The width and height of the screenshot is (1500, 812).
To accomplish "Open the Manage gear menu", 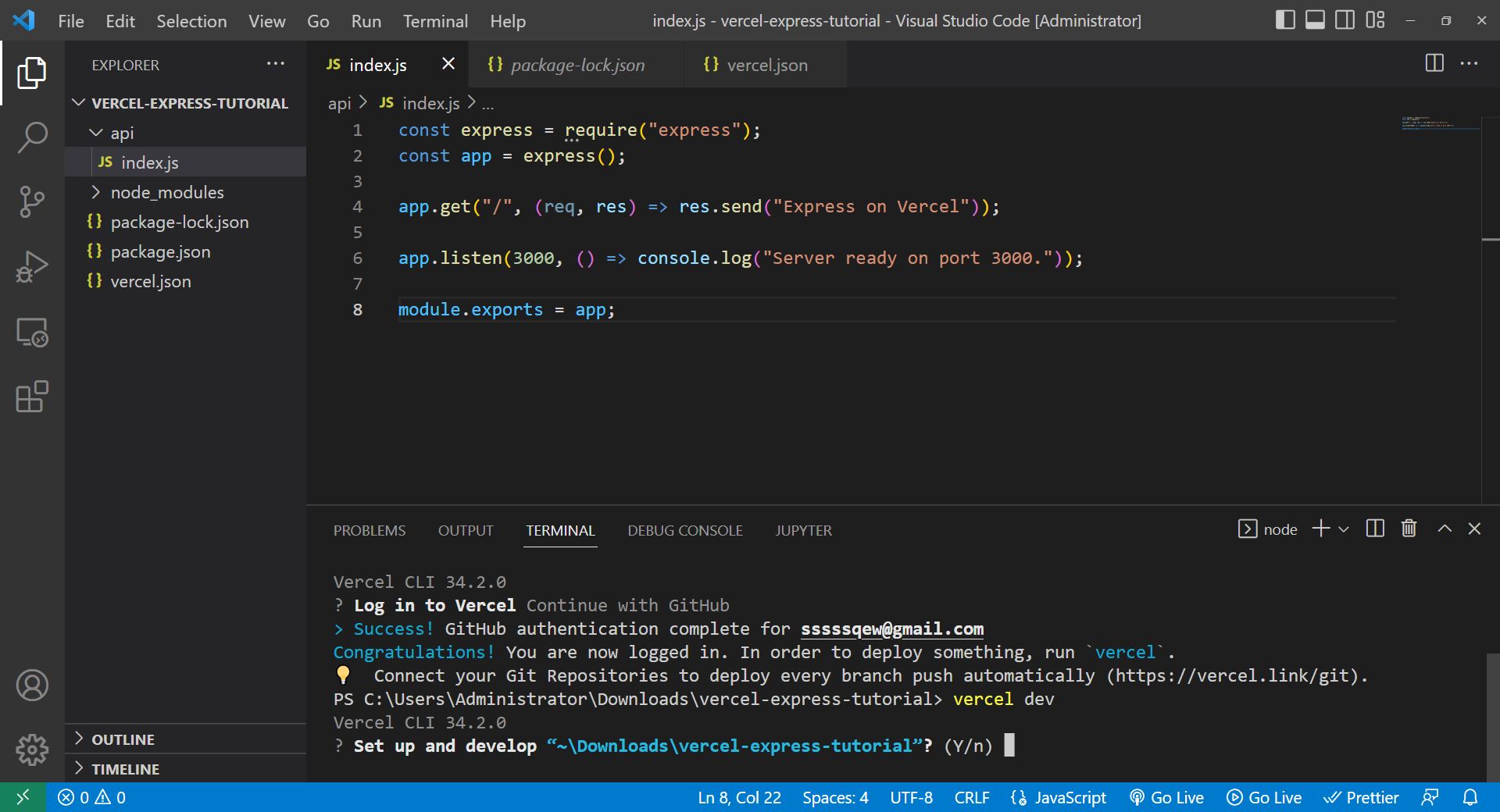I will click(32, 750).
